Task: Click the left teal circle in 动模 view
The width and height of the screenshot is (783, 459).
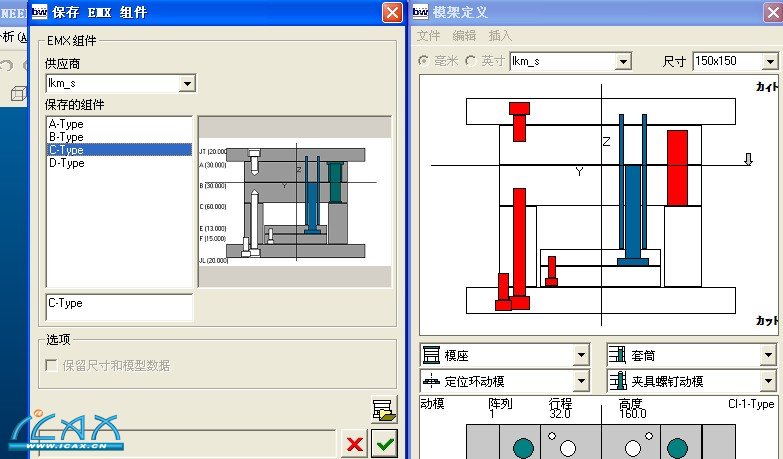Action: tap(523, 448)
